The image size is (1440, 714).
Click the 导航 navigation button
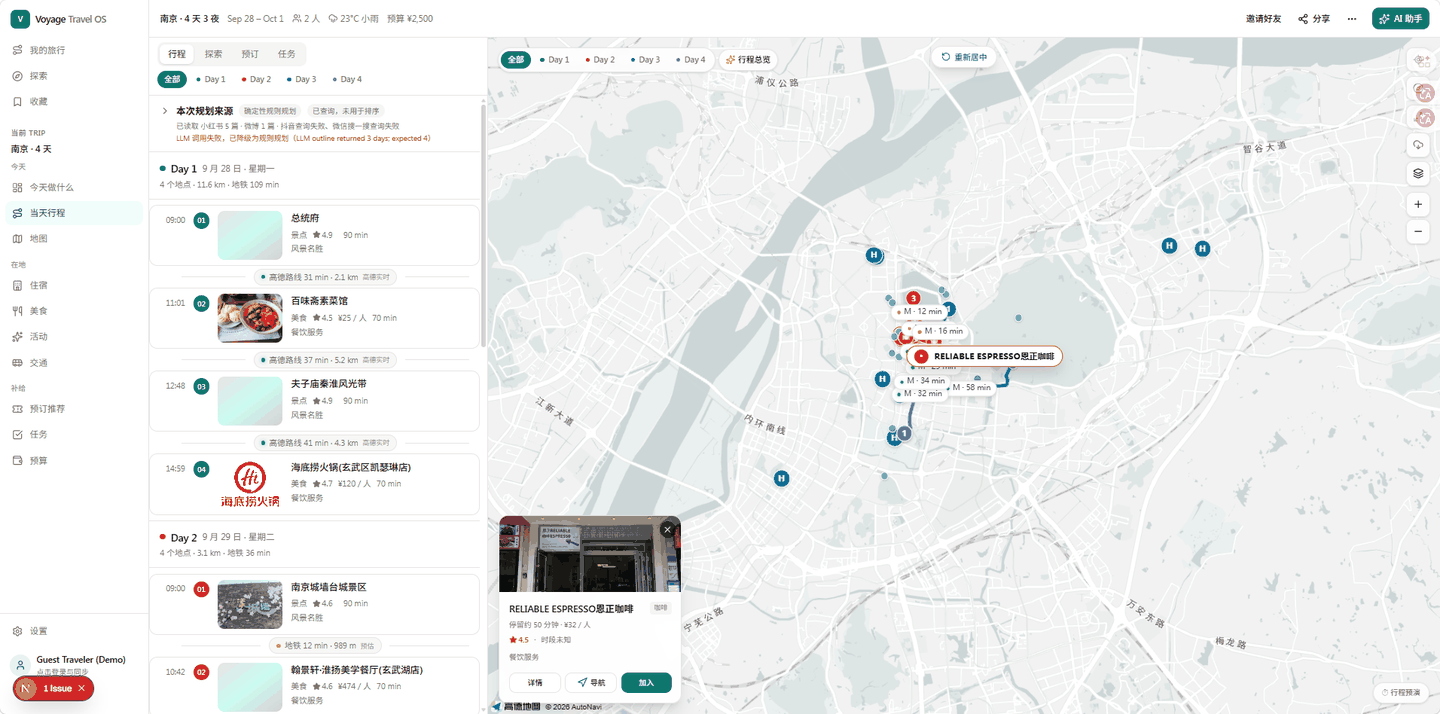click(591, 683)
